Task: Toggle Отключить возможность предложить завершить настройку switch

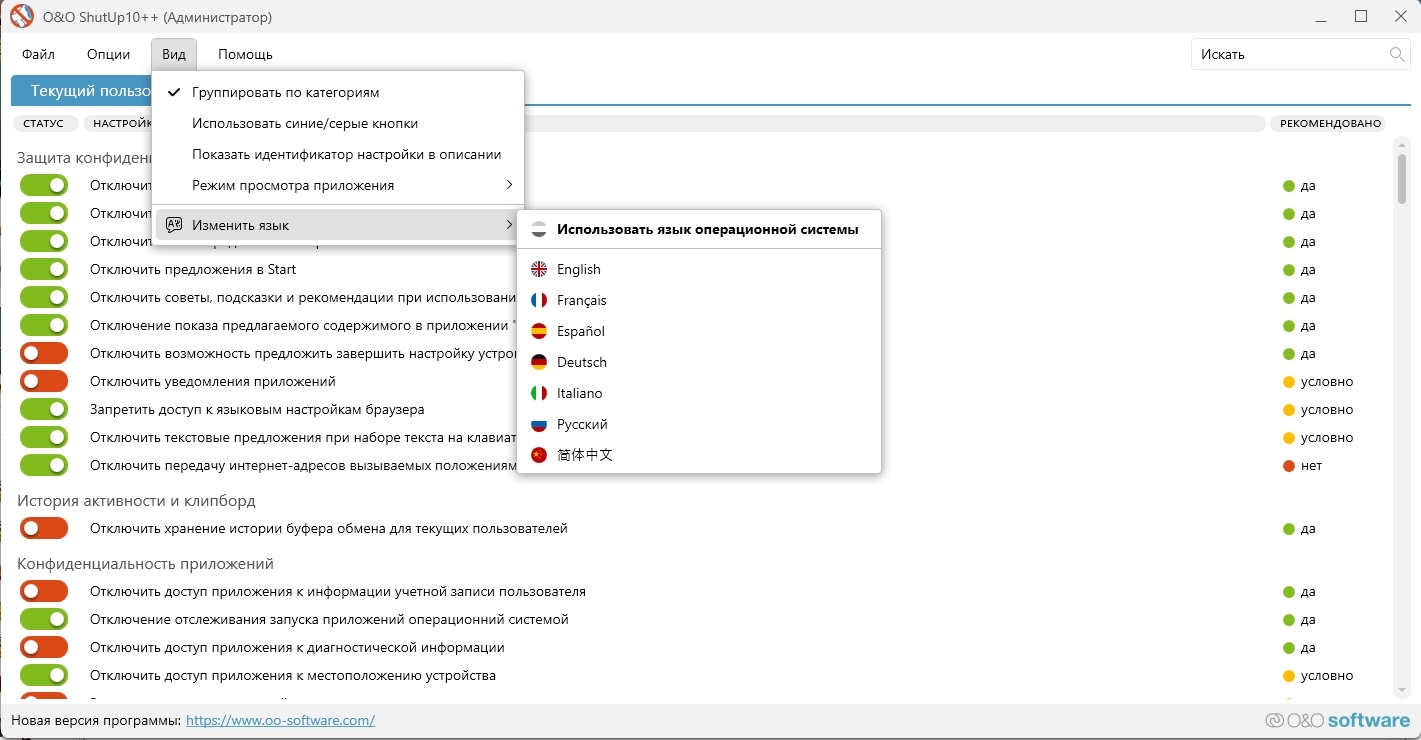Action: [x=44, y=353]
